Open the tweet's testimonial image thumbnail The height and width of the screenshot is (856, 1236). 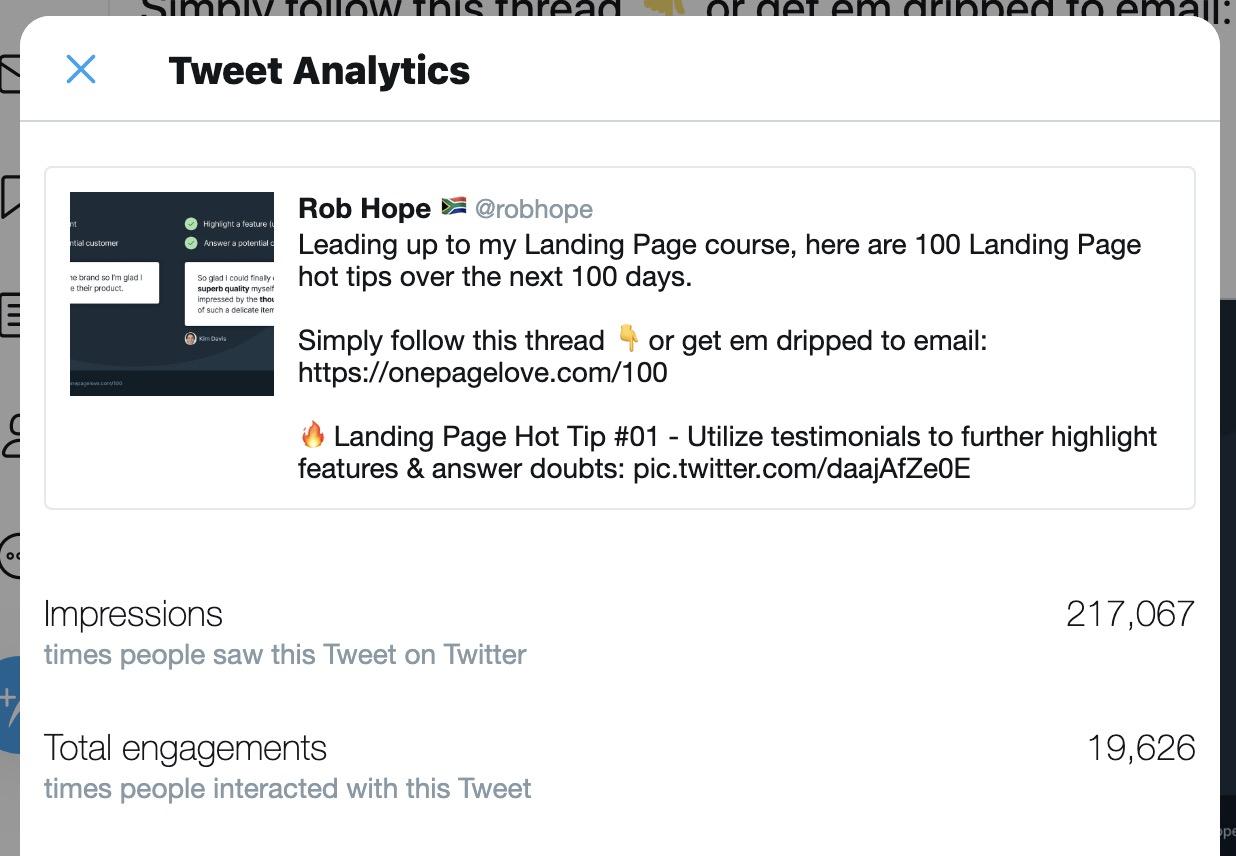point(172,294)
